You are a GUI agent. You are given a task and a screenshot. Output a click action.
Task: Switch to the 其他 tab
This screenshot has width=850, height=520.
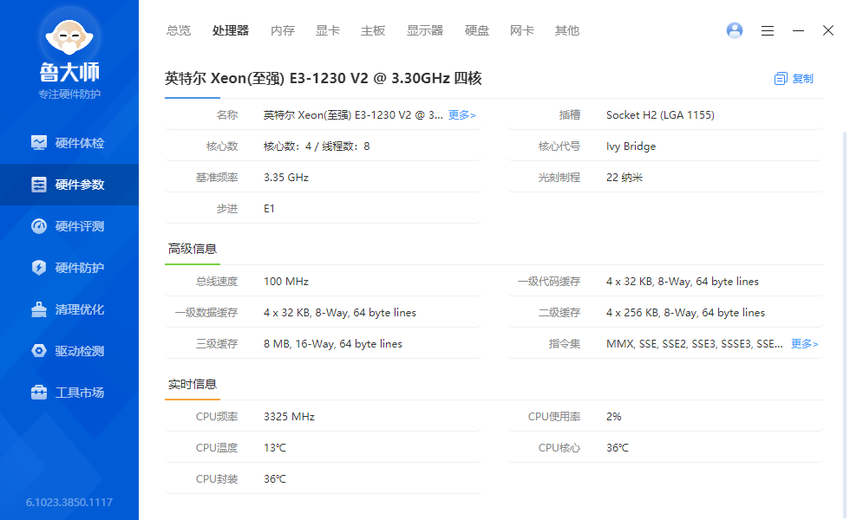pyautogui.click(x=567, y=30)
